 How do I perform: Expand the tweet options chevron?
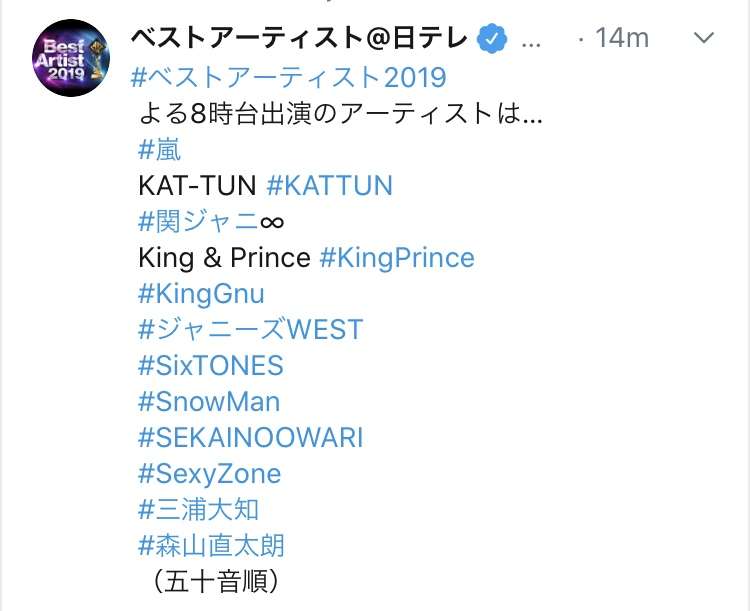click(703, 38)
